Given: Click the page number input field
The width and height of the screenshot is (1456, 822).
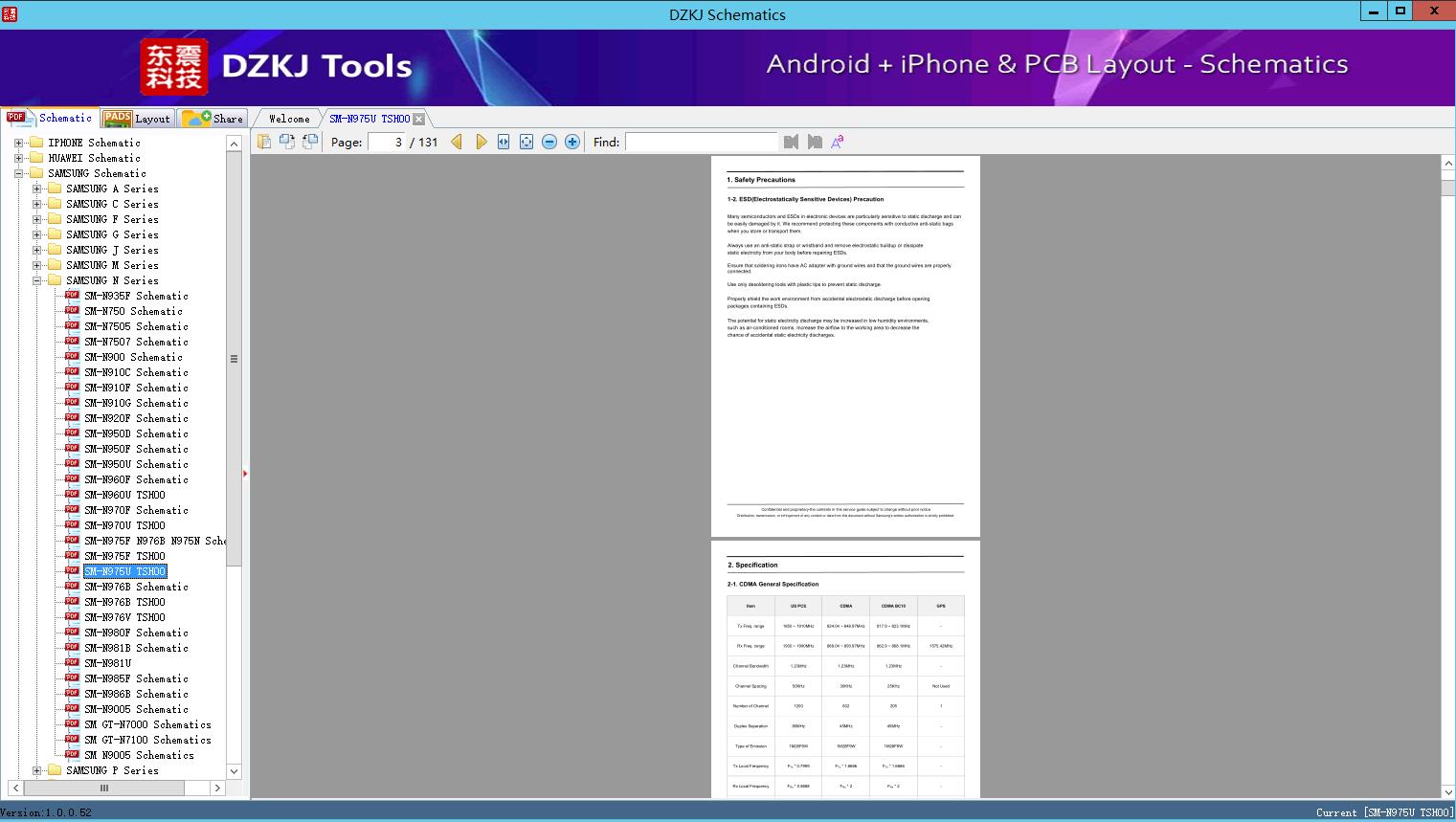Looking at the screenshot, I should click(x=387, y=142).
